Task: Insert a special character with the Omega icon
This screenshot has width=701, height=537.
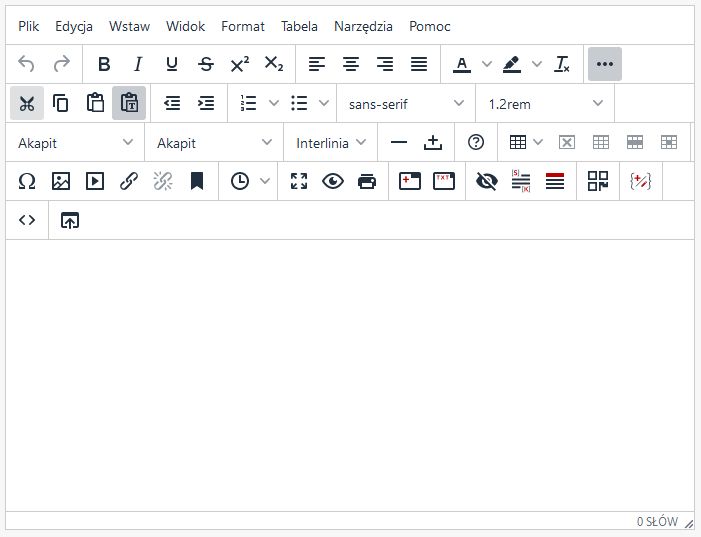Action: pyautogui.click(x=27, y=181)
